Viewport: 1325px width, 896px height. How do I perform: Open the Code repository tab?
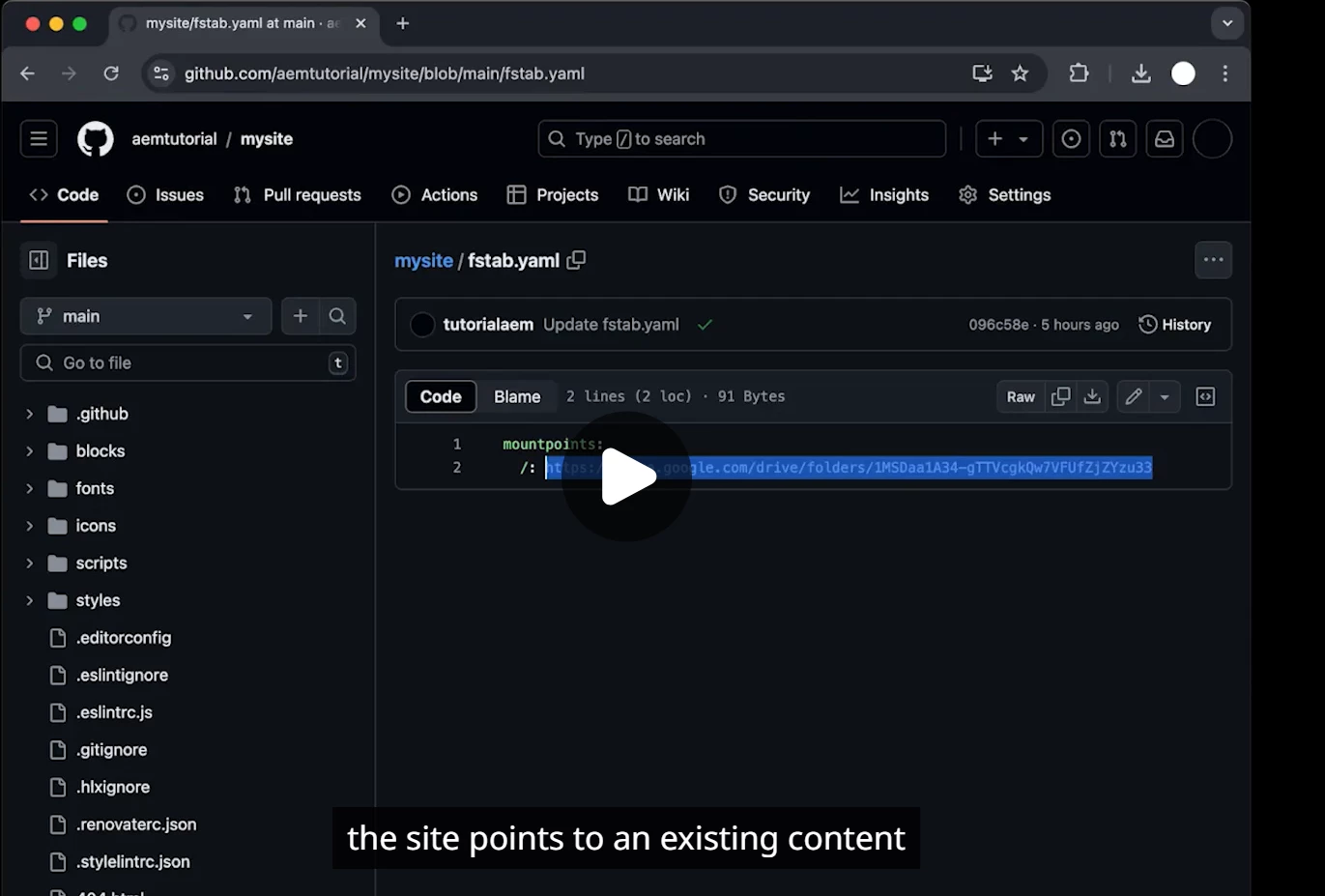click(64, 195)
